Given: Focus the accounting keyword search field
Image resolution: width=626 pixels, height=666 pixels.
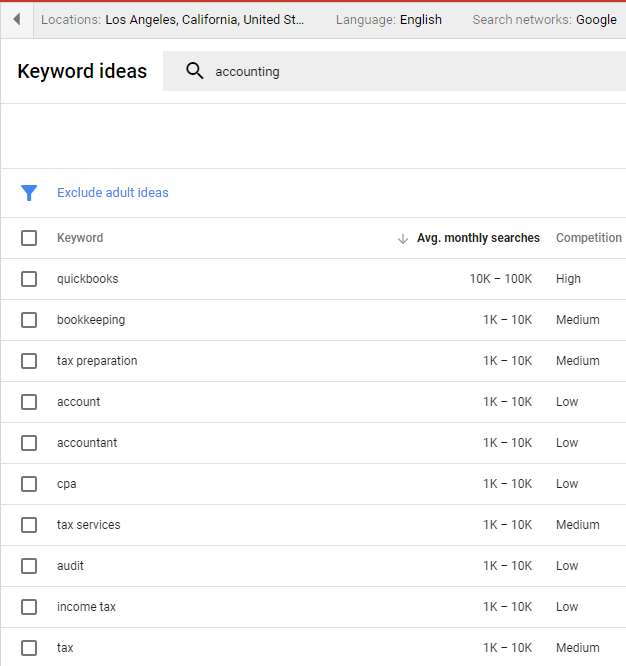Looking at the screenshot, I should [394, 71].
